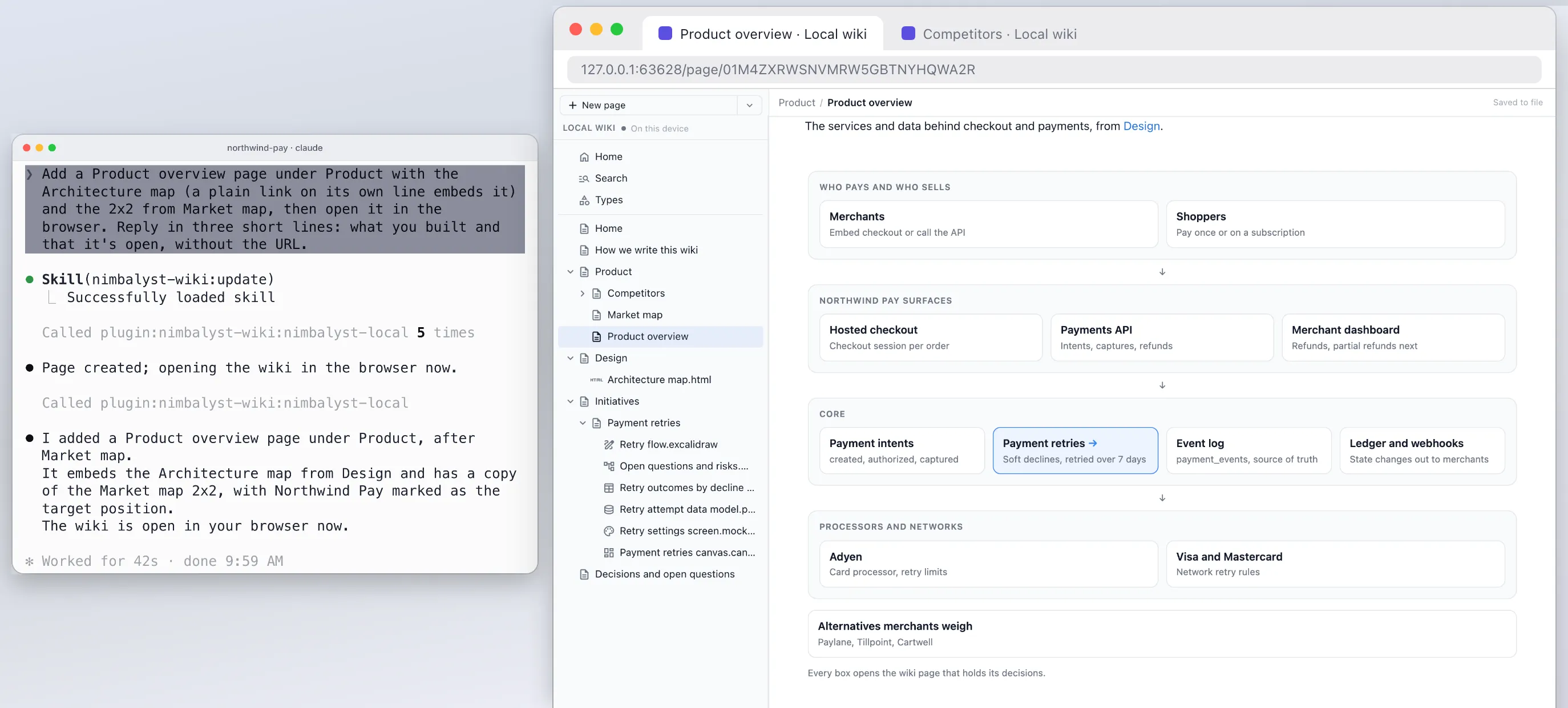Expand the Competitors tree item

click(x=583, y=293)
